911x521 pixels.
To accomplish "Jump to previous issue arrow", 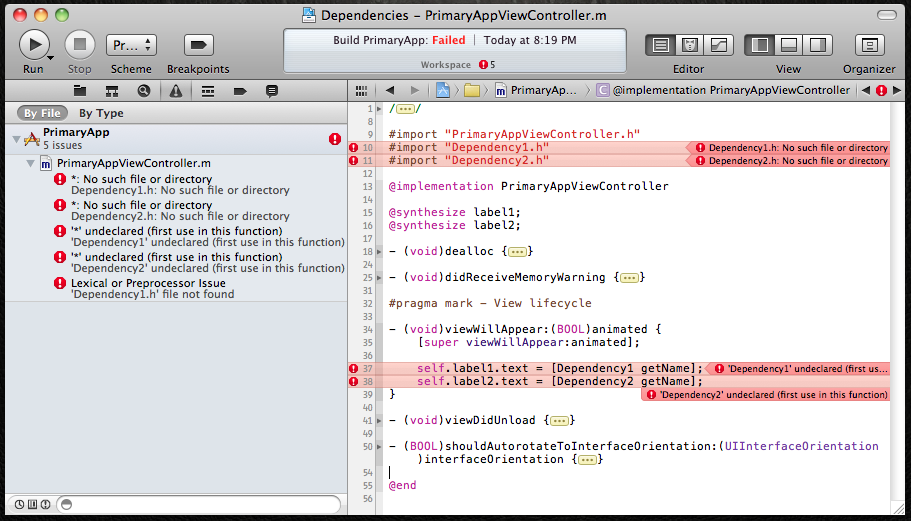I will (x=866, y=91).
